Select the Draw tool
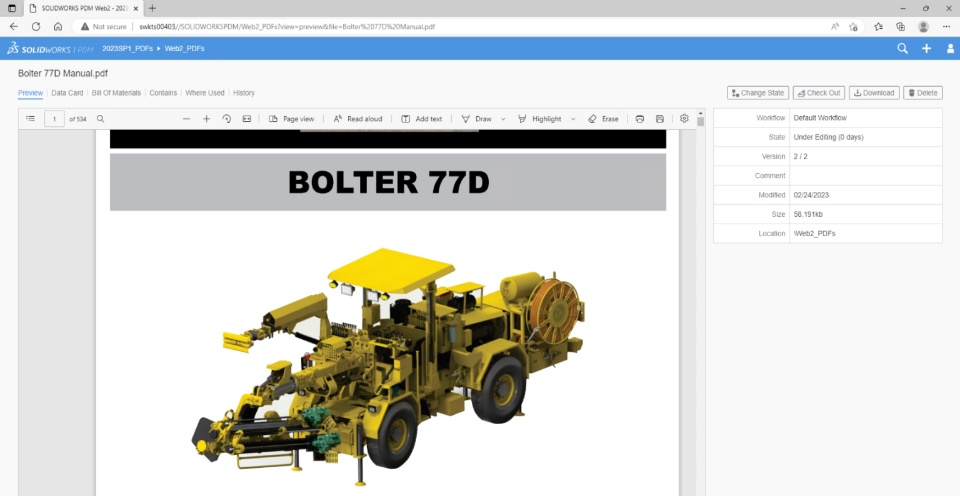The height and width of the screenshot is (496, 960). click(x=476, y=119)
